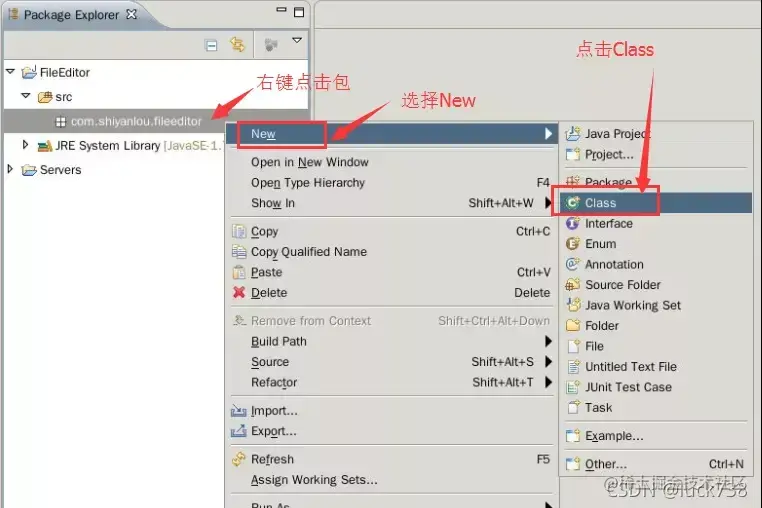Click the Shift+Alt+T shortcut text
Screen dimensions: 762x508
[503, 382]
